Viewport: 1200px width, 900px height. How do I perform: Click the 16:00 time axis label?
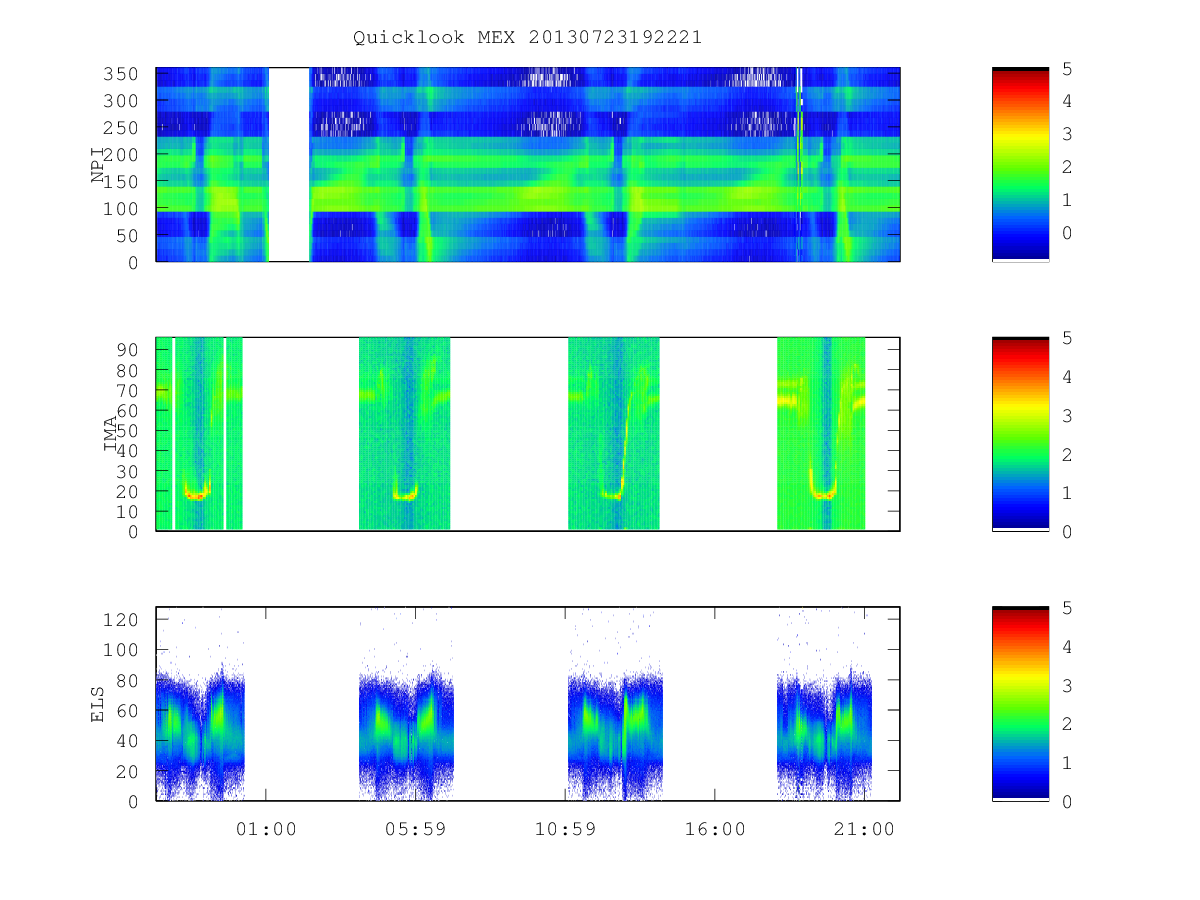[715, 829]
